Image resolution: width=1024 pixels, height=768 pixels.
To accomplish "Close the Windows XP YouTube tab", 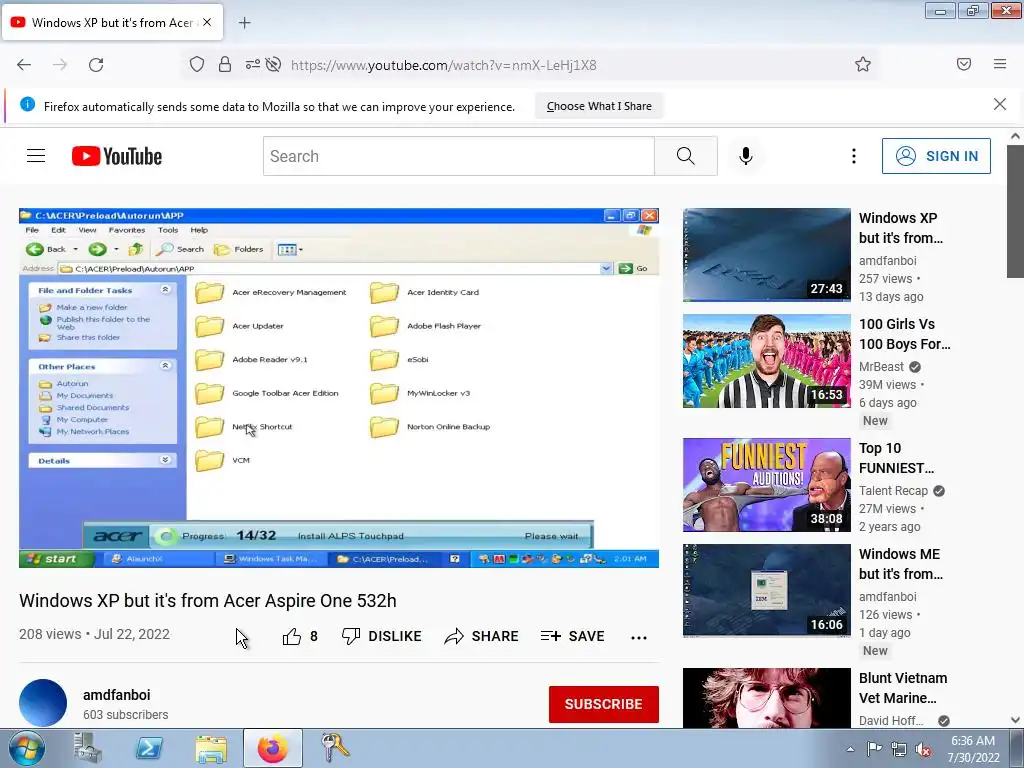I will (207, 22).
